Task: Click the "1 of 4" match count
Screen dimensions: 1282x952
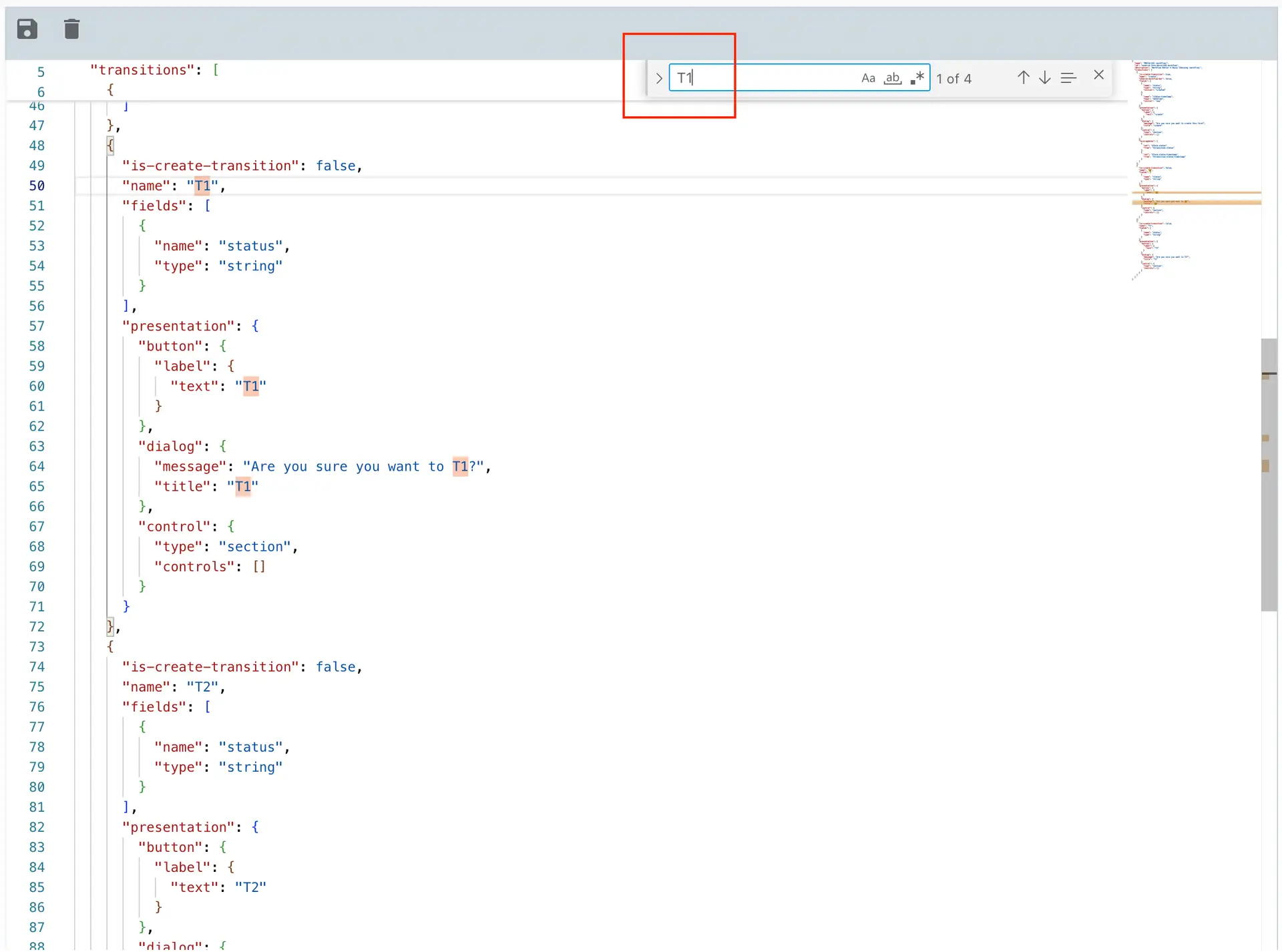Action: (953, 79)
